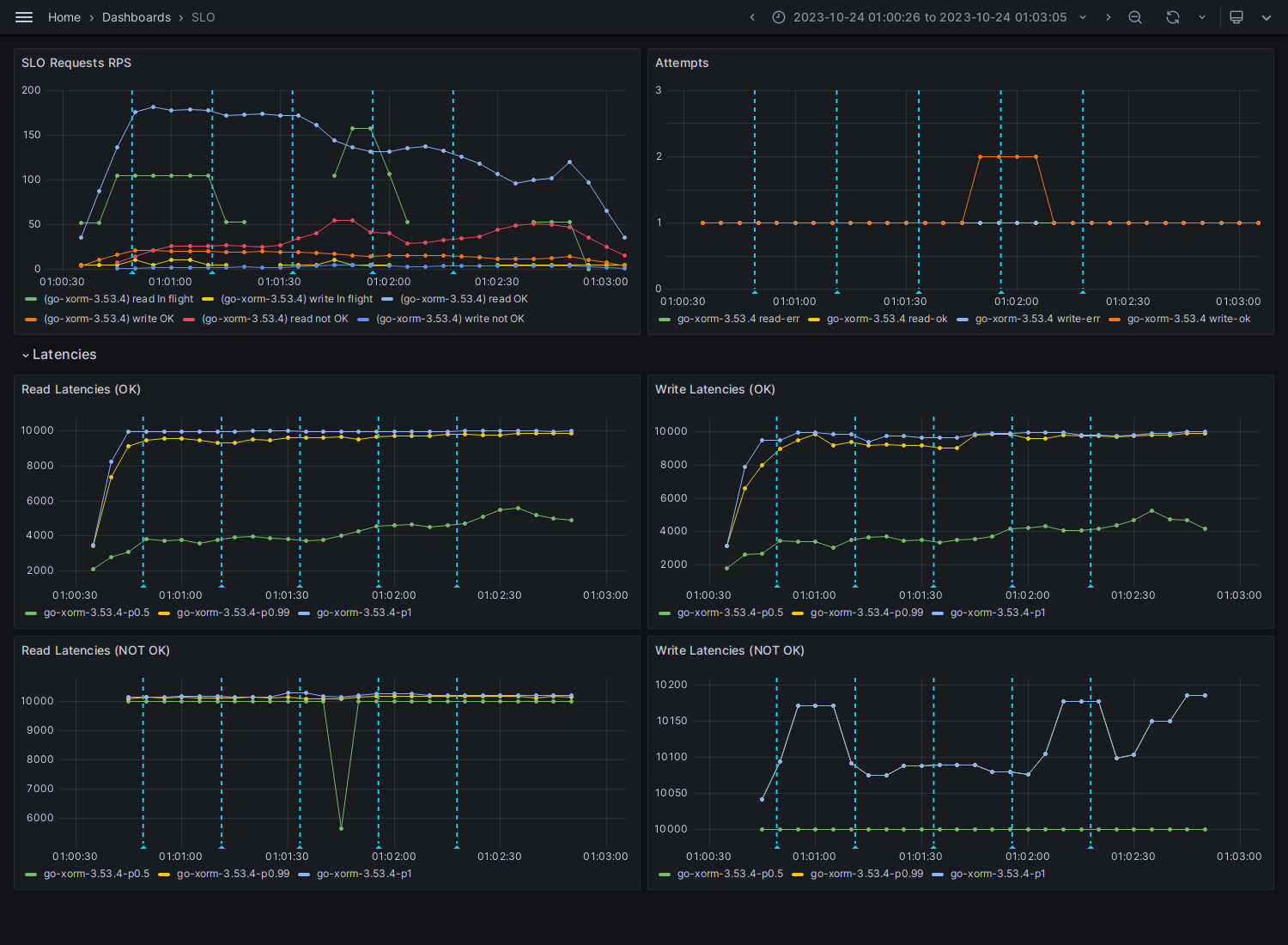Image resolution: width=1288 pixels, height=945 pixels.
Task: Toggle p1 series in Write Latencies (OK) legend
Action: point(998,613)
